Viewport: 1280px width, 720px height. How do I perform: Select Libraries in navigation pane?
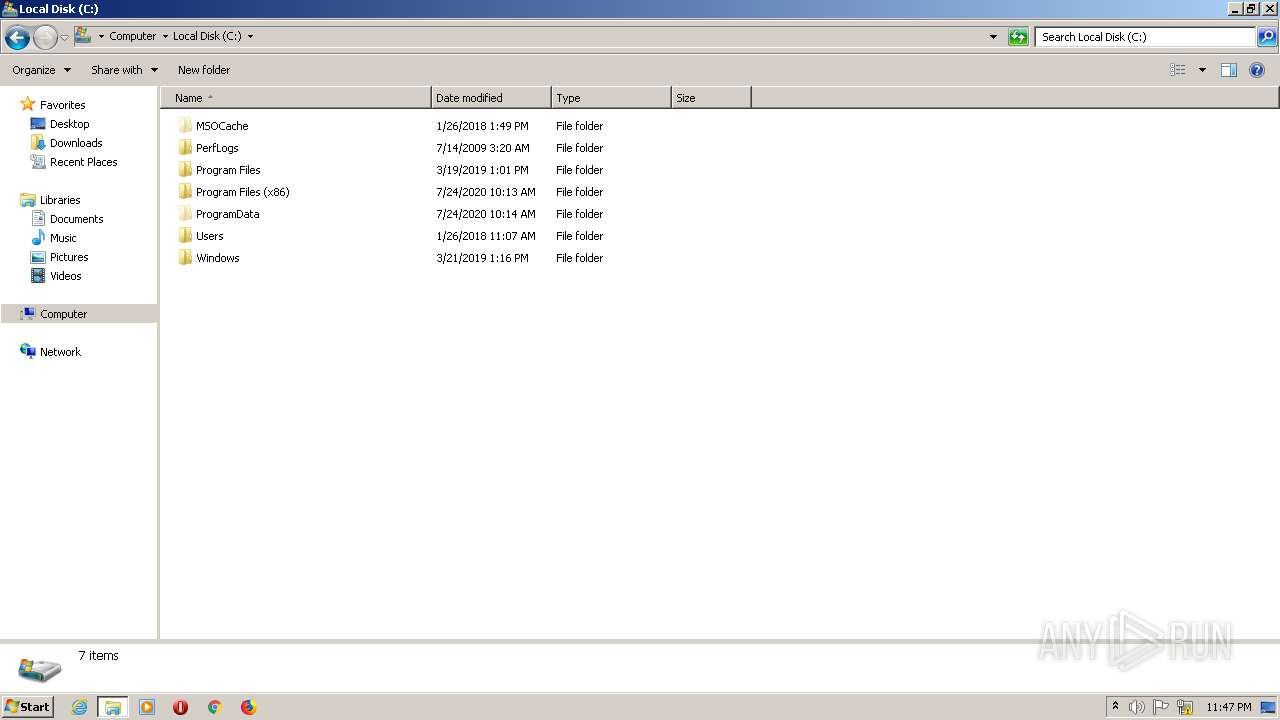pyautogui.click(x=60, y=200)
